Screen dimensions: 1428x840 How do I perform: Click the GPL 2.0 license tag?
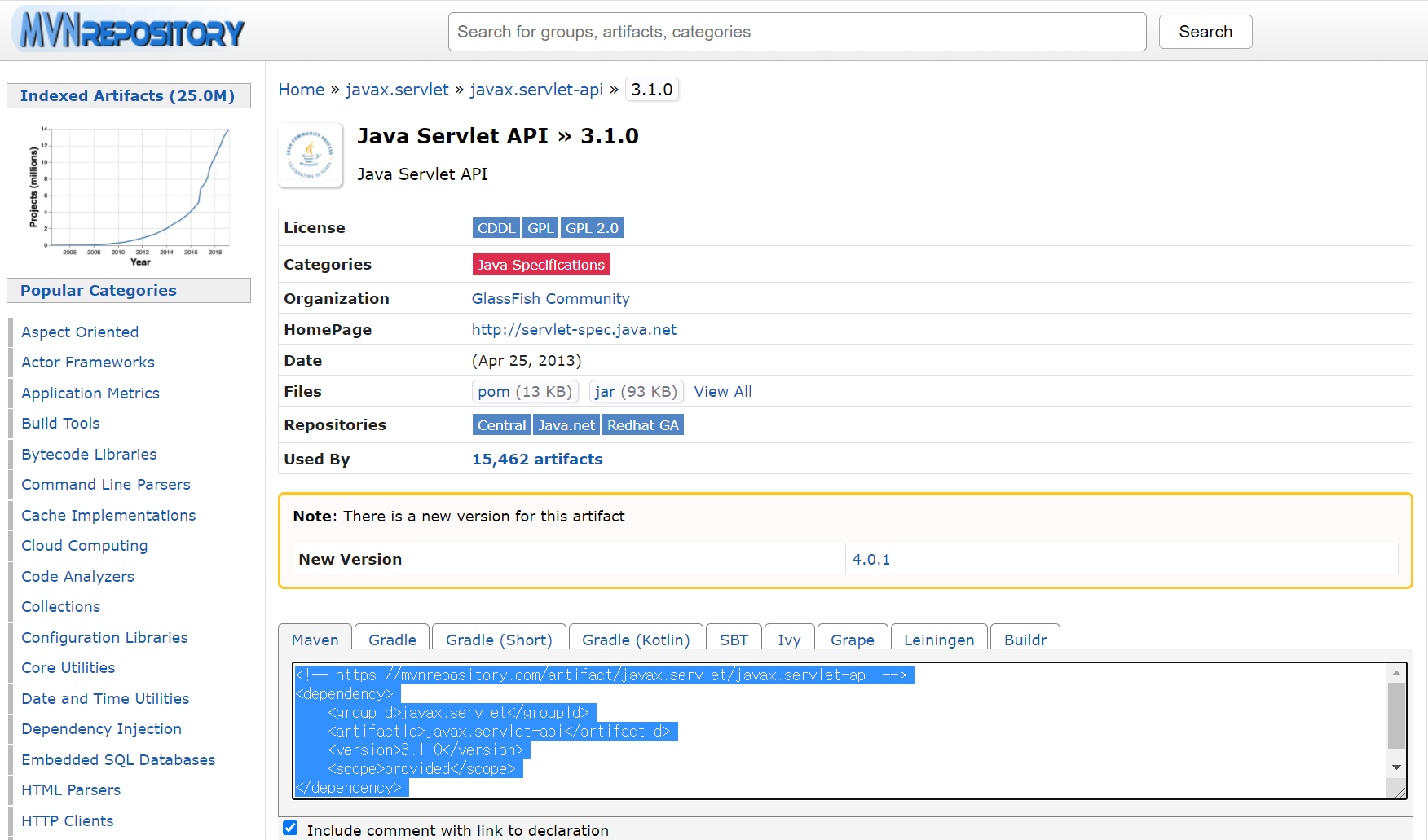(592, 228)
